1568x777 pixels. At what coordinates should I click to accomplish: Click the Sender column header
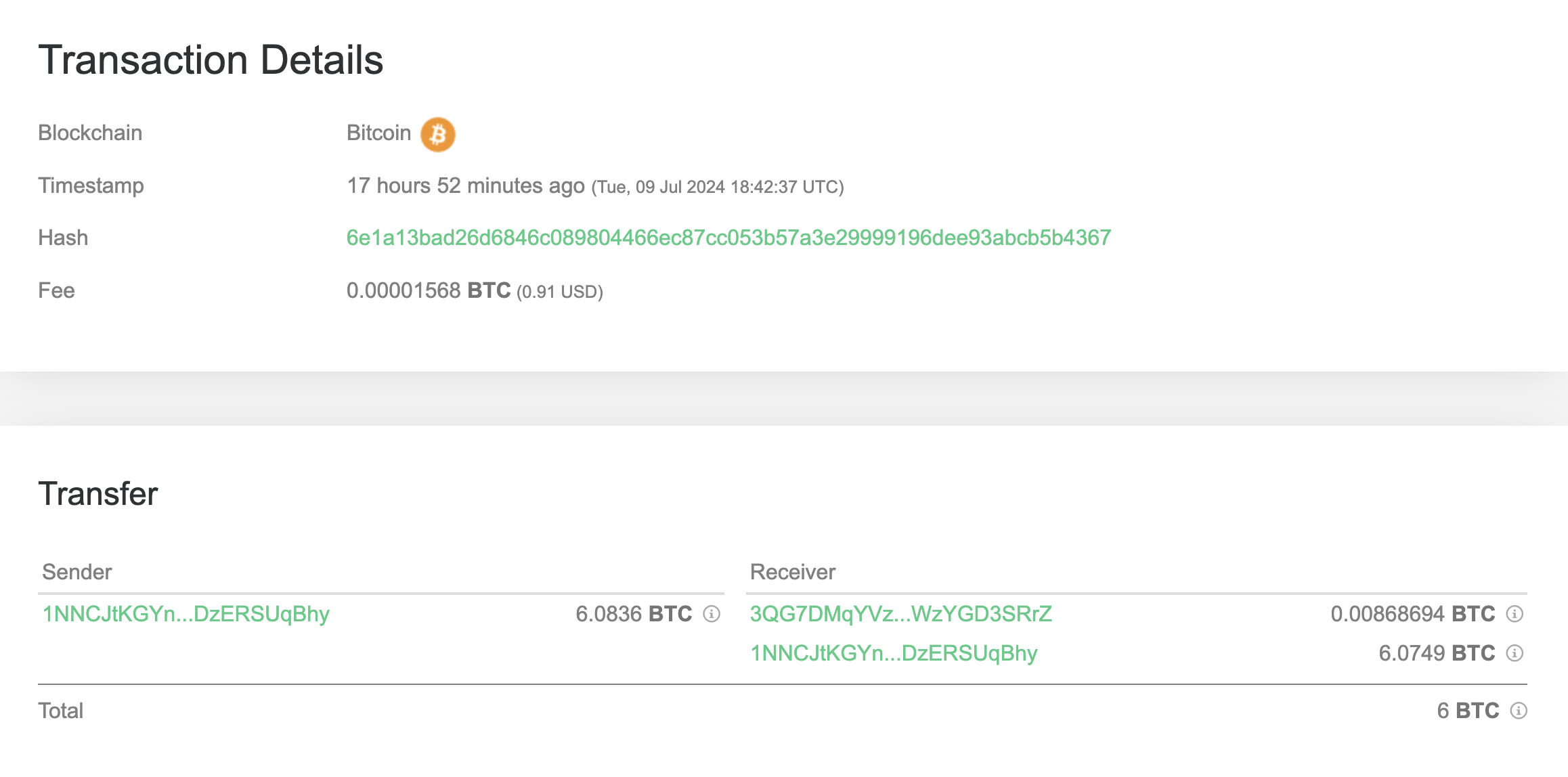(x=77, y=572)
